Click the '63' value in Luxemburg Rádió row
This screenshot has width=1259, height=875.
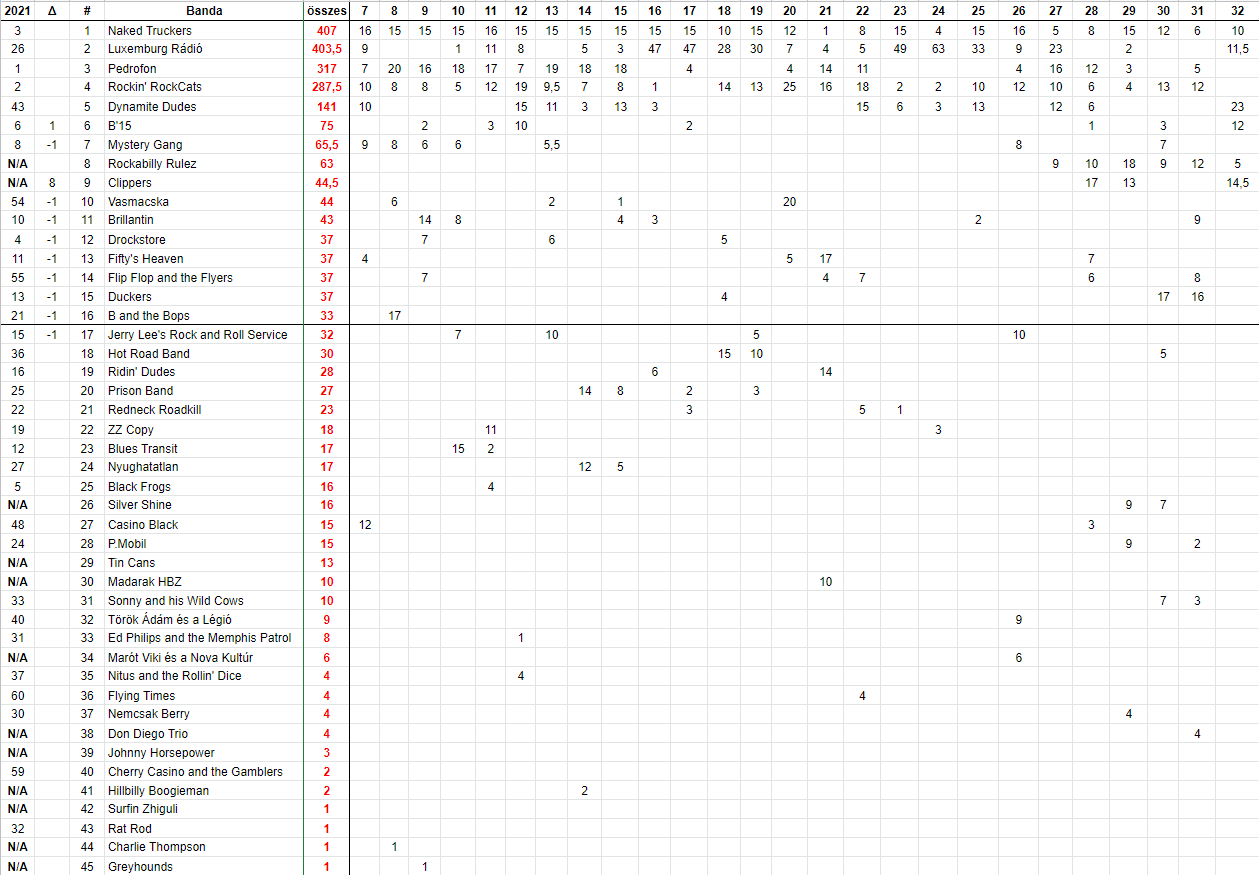click(938, 49)
